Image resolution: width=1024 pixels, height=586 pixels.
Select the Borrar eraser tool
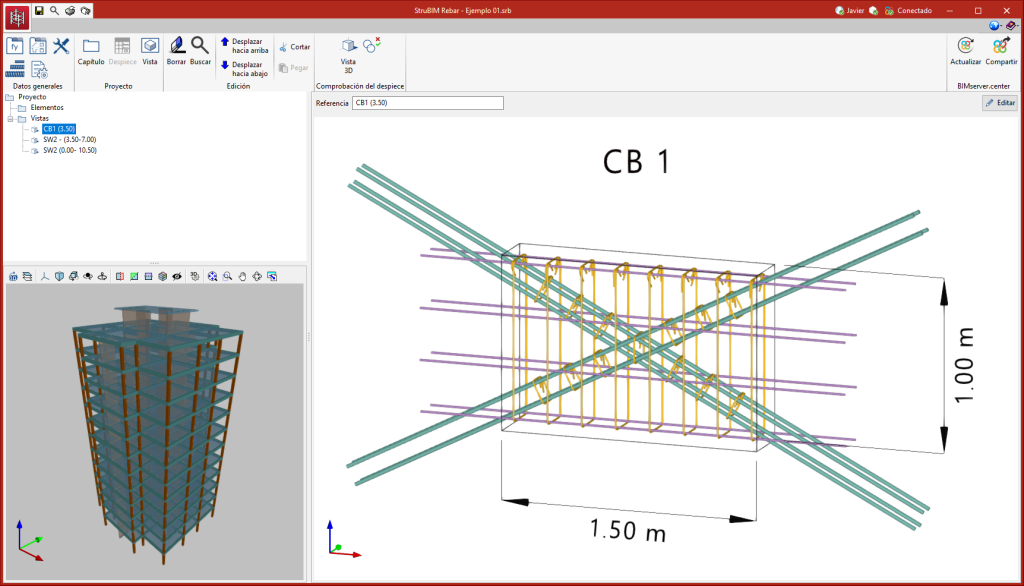pyautogui.click(x=176, y=52)
